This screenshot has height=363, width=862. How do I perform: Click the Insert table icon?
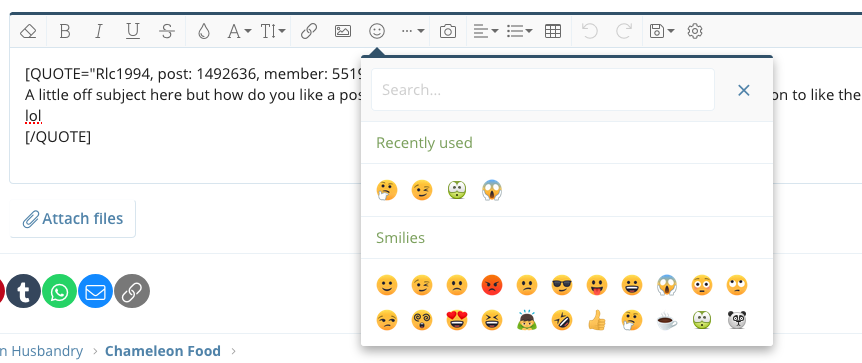553,31
